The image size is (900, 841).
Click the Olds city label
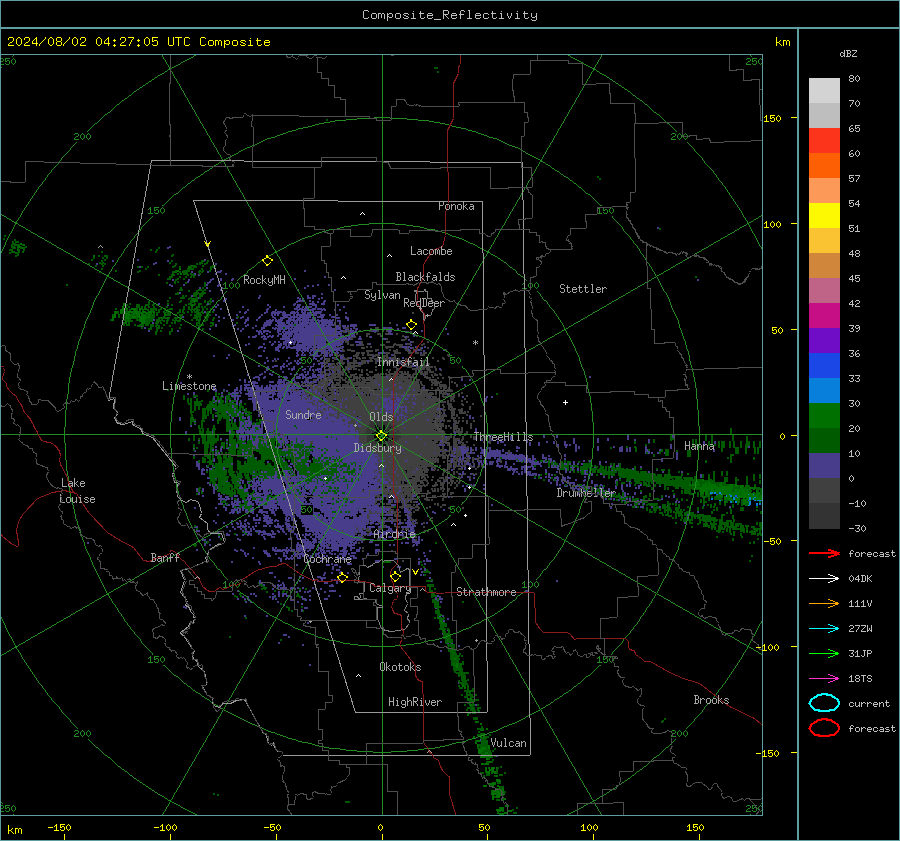pos(381,417)
